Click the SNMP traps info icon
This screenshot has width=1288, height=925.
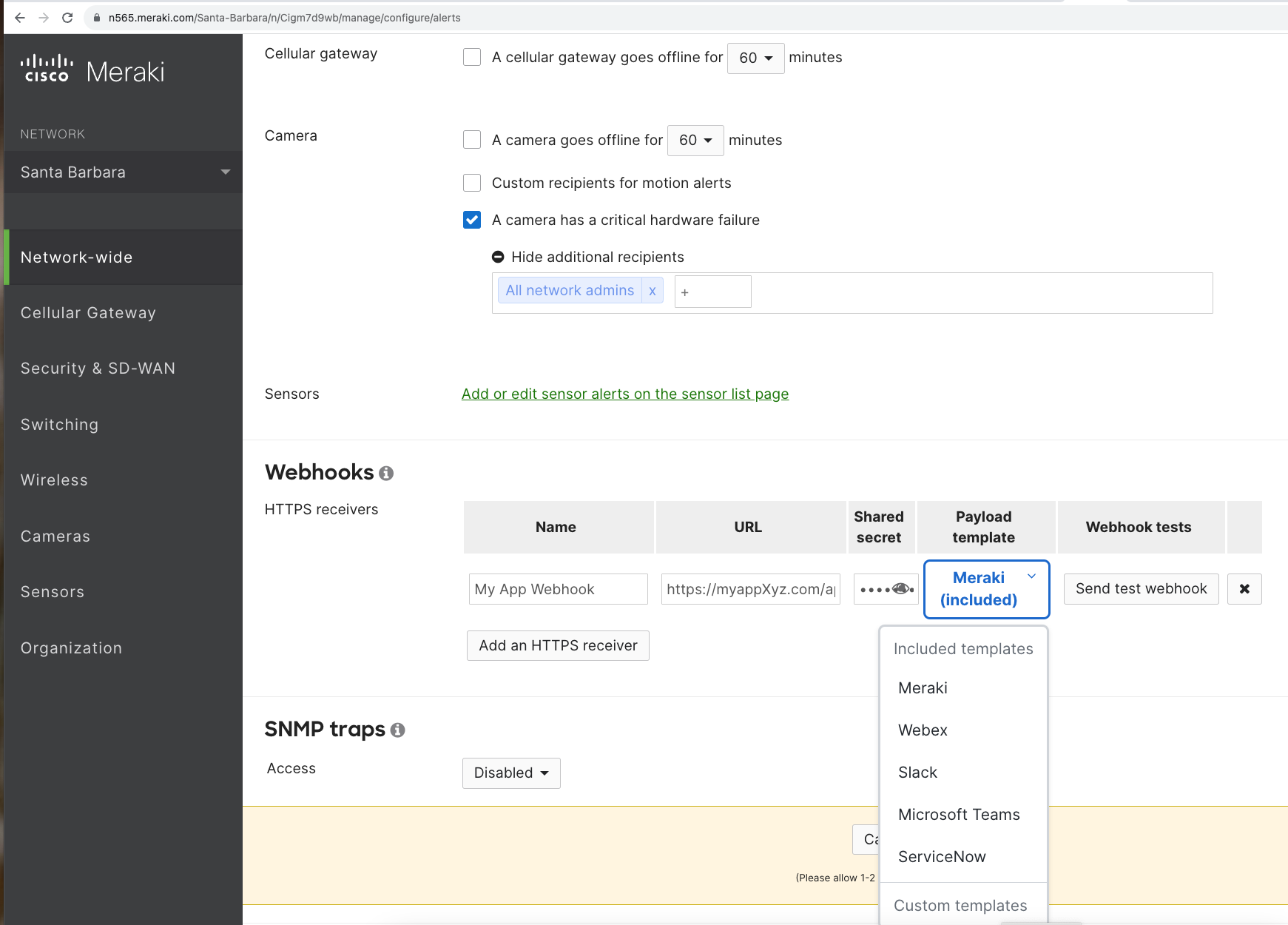[397, 730]
